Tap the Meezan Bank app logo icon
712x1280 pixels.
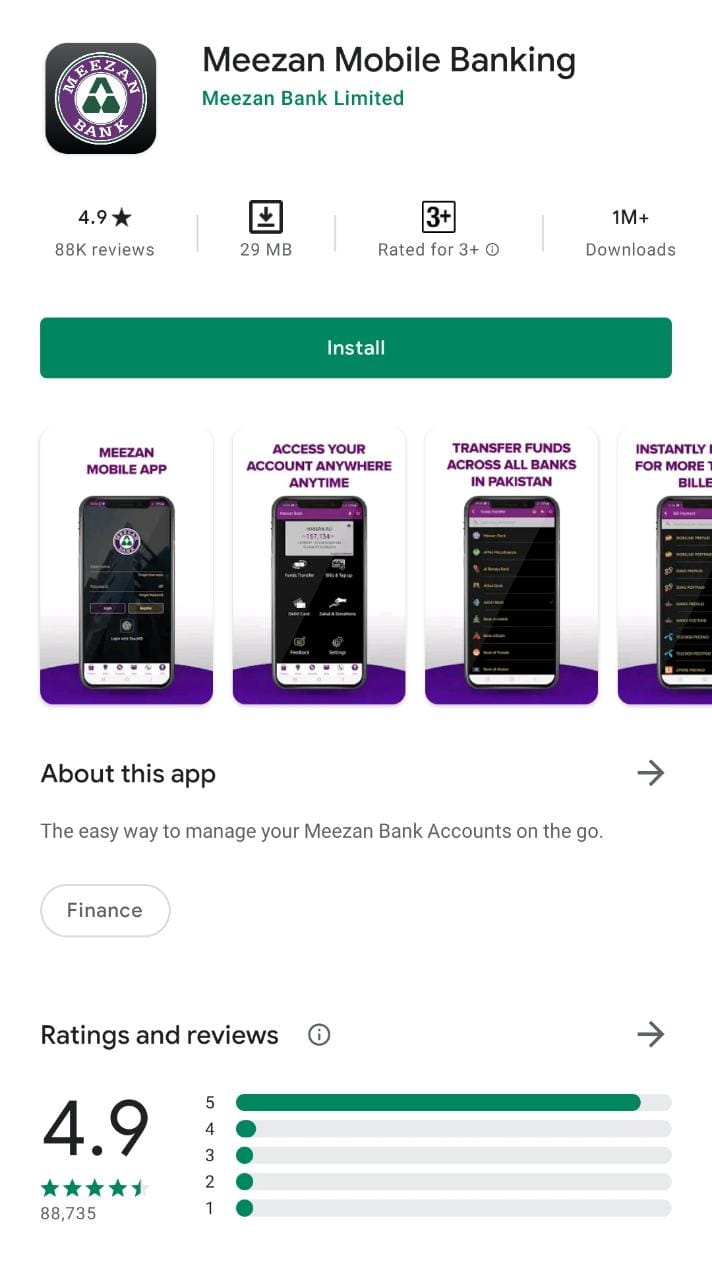101,98
